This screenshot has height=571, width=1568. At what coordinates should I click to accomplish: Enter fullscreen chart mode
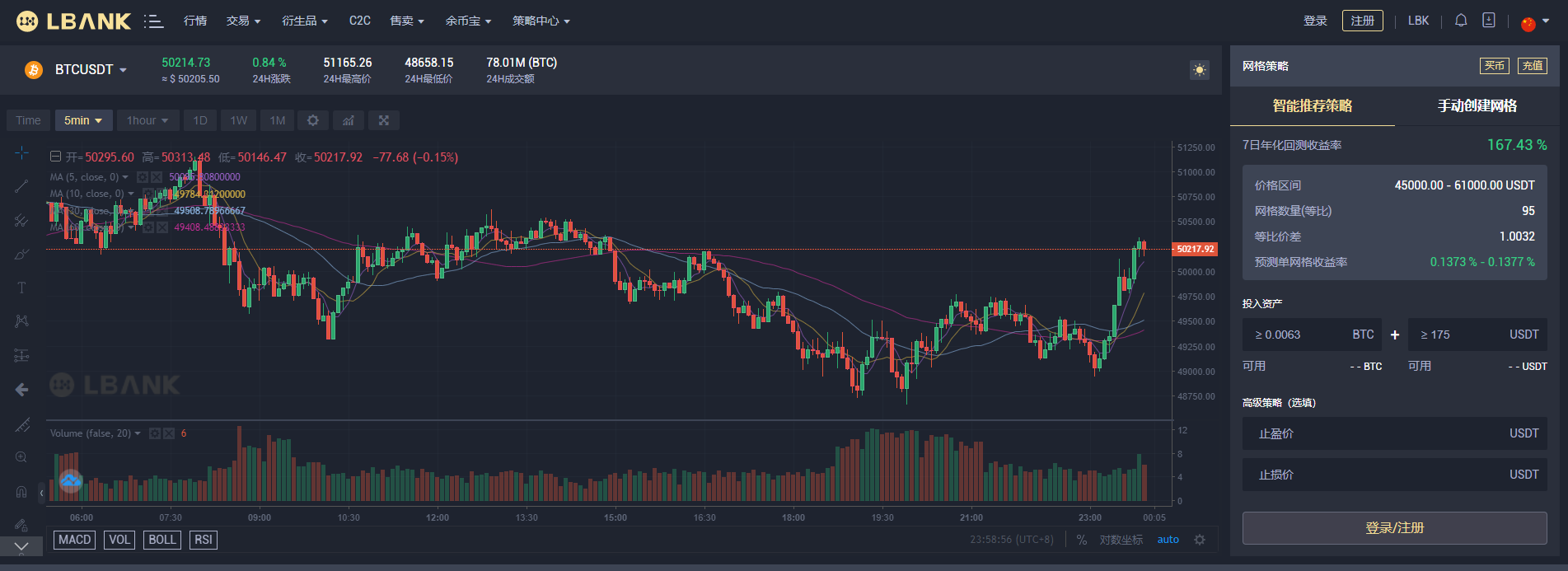coord(384,120)
